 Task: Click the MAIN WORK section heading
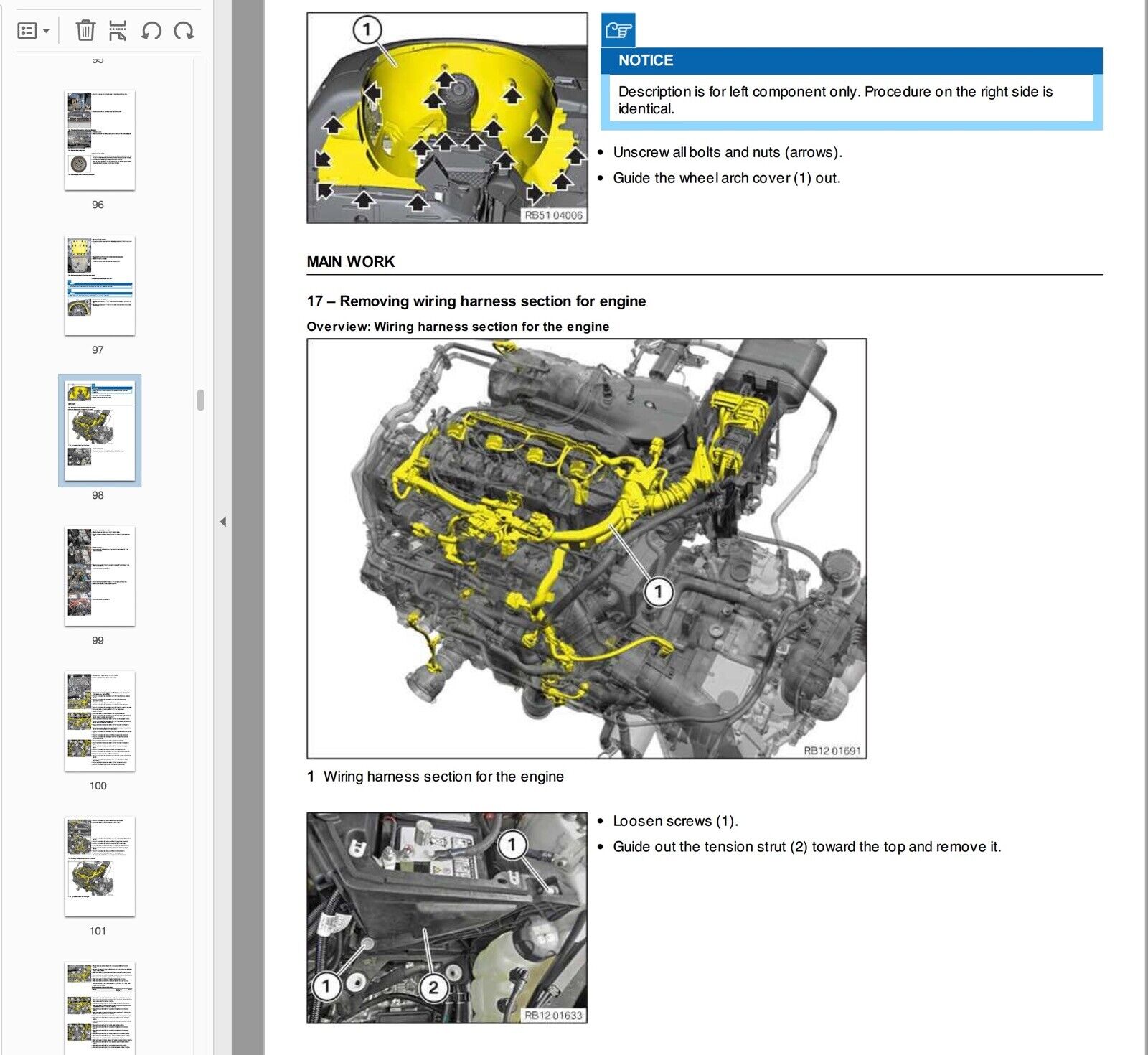(x=351, y=262)
